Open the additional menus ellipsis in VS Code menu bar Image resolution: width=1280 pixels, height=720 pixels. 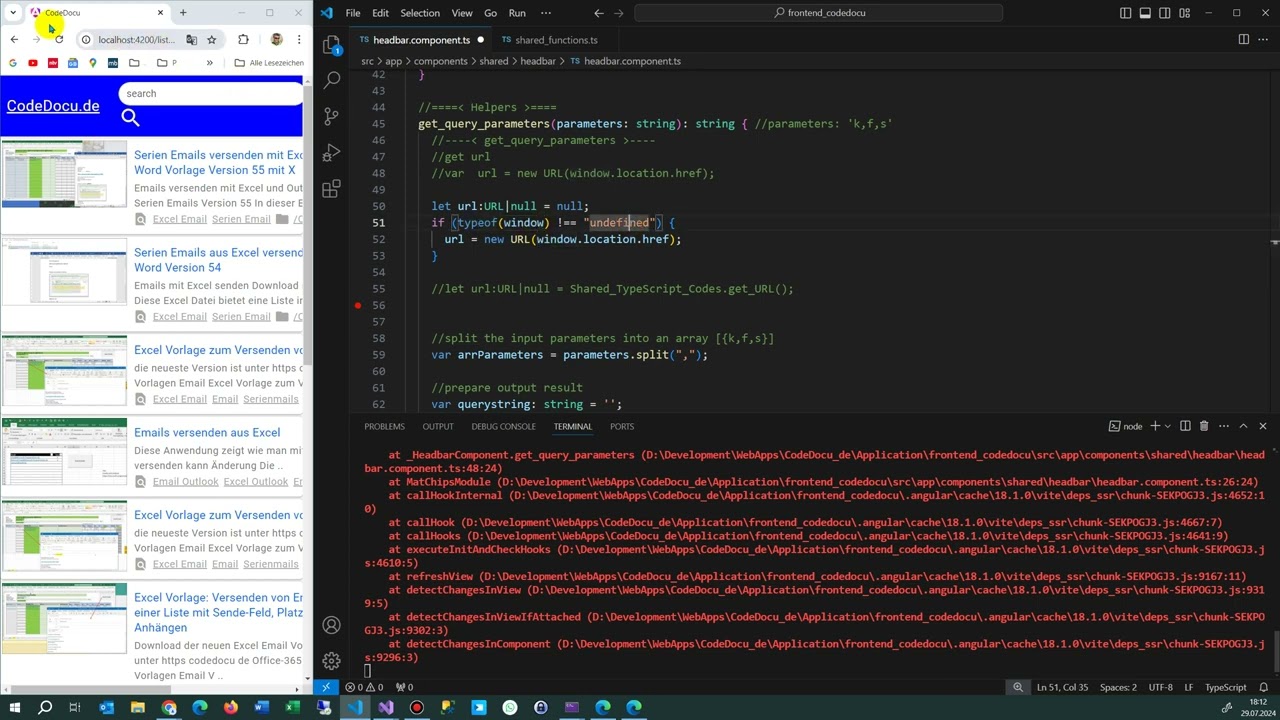click(x=545, y=13)
